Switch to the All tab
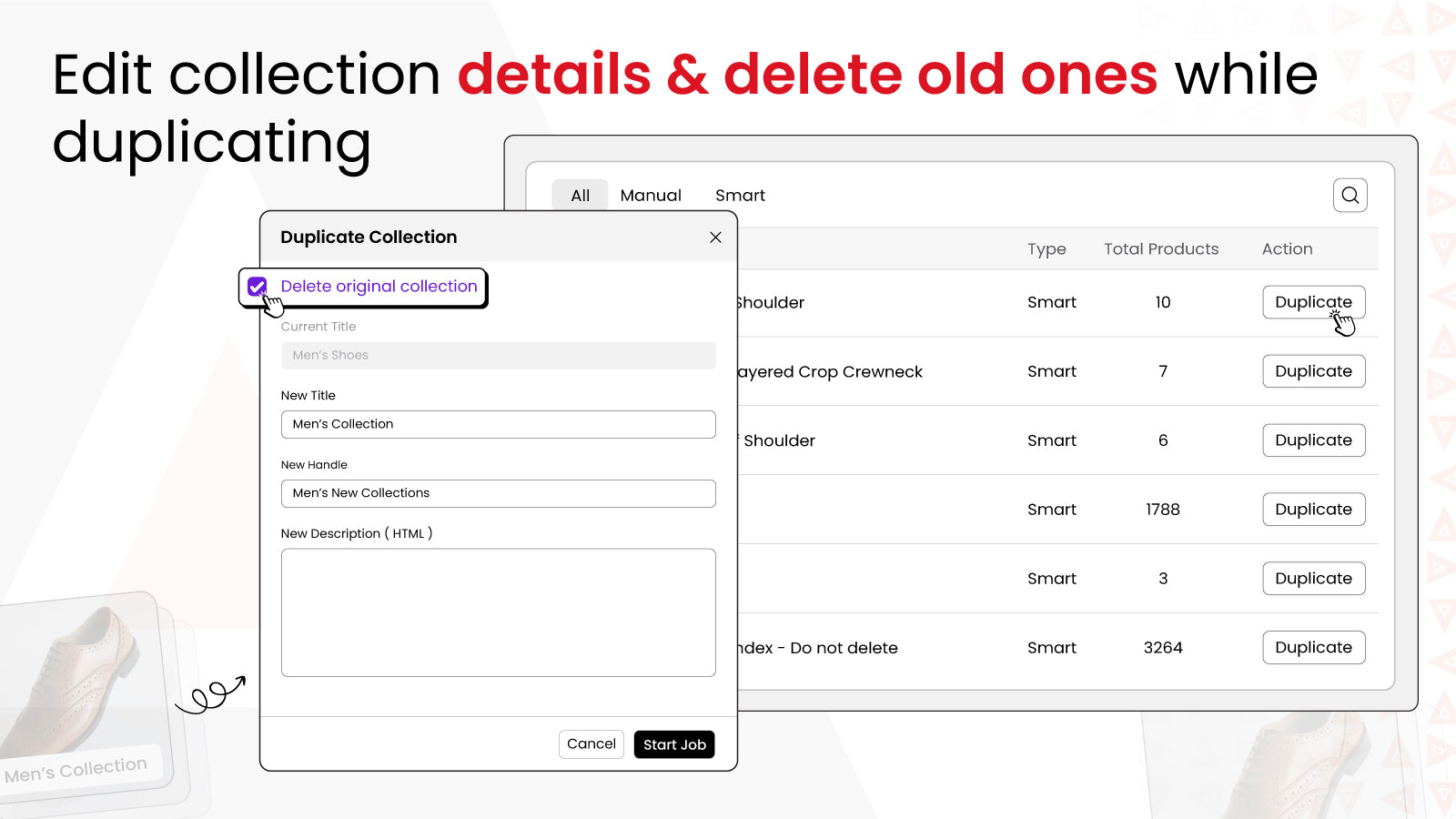The width and height of the screenshot is (1456, 819). [x=580, y=196]
